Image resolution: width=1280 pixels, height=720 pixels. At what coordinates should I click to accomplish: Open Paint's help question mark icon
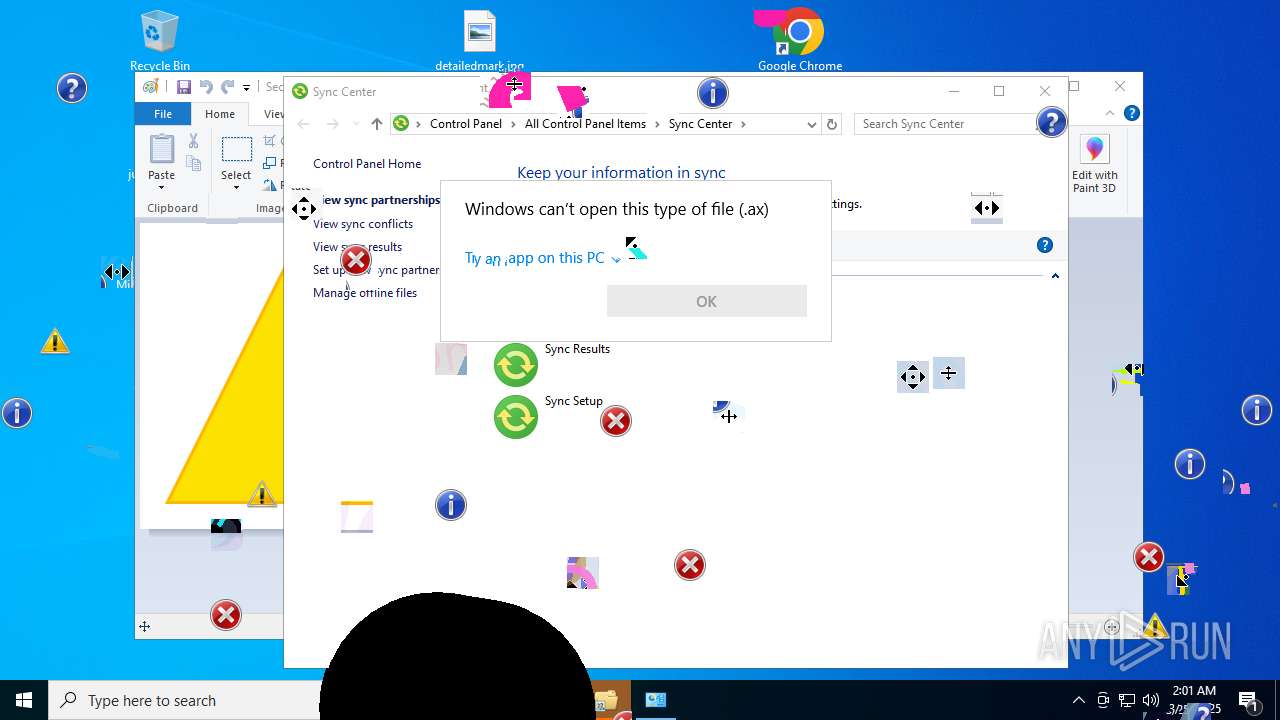(x=1133, y=114)
